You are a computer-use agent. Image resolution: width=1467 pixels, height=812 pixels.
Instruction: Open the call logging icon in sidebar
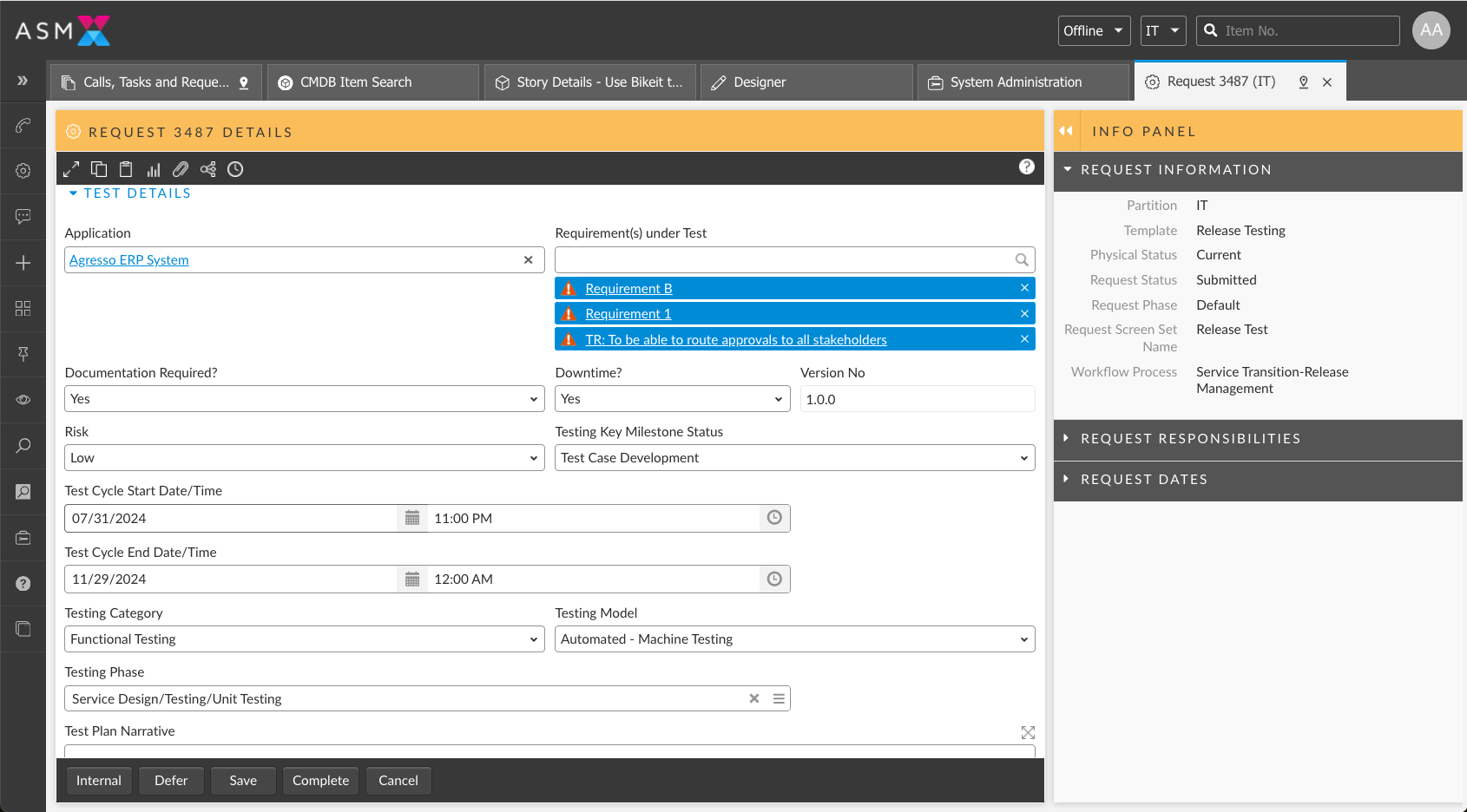pos(23,126)
